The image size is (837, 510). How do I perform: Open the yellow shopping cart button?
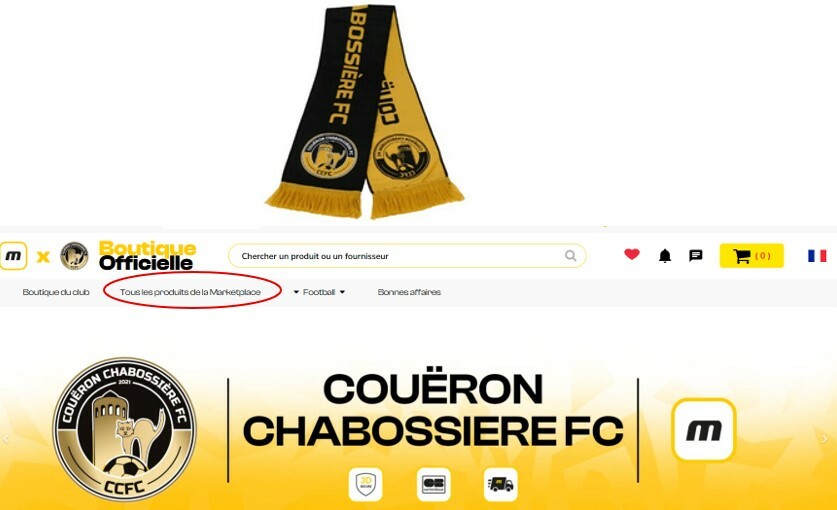[x=752, y=256]
